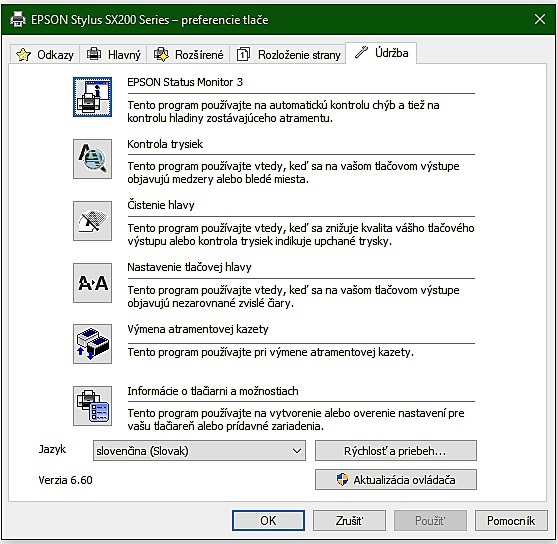Image resolution: width=558 pixels, height=544 pixels.
Task: Click the Verzia 6.60 text
Action: point(65,480)
